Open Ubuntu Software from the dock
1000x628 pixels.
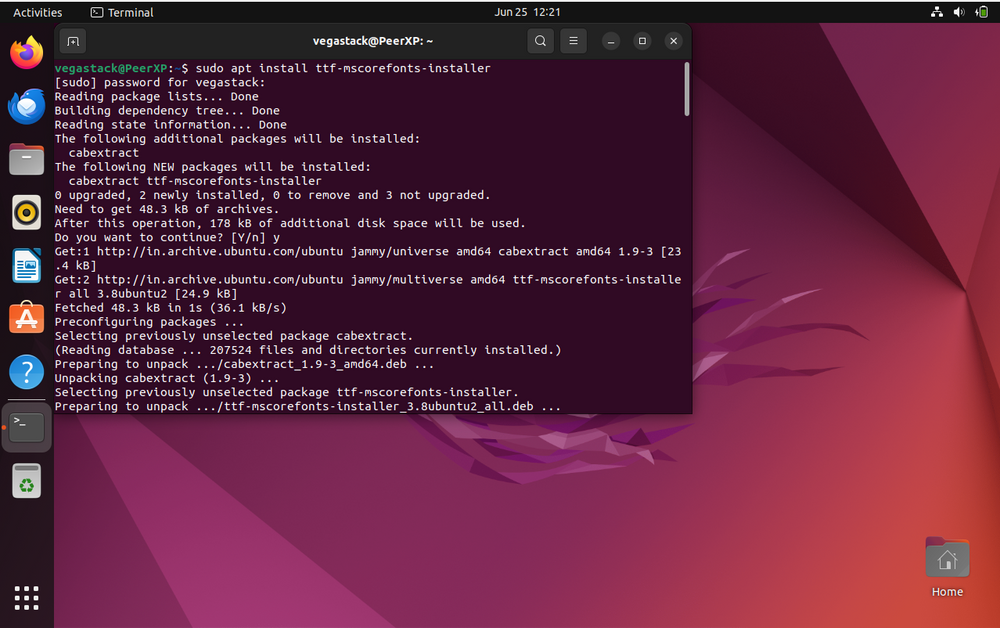26,317
